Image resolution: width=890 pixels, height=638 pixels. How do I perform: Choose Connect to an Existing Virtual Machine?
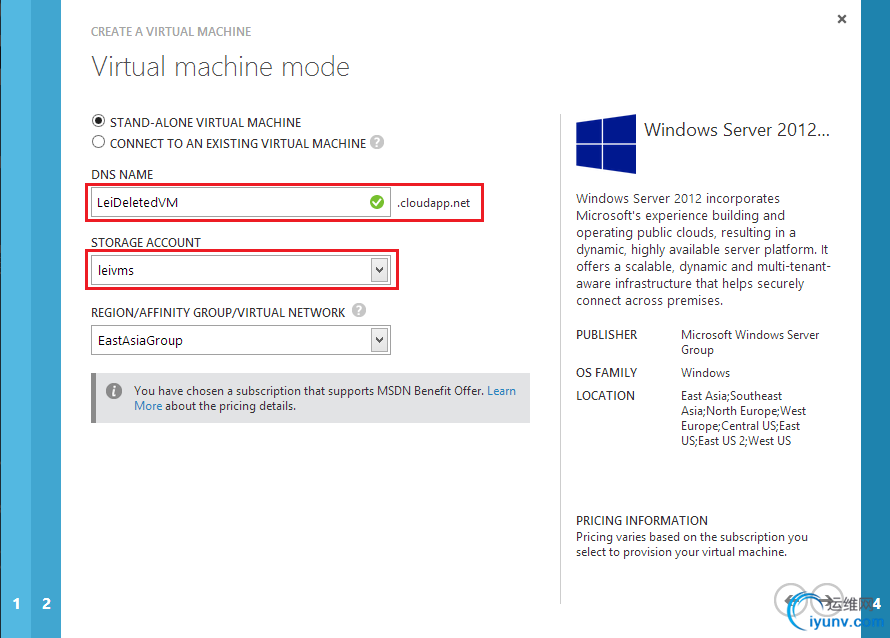pos(98,142)
